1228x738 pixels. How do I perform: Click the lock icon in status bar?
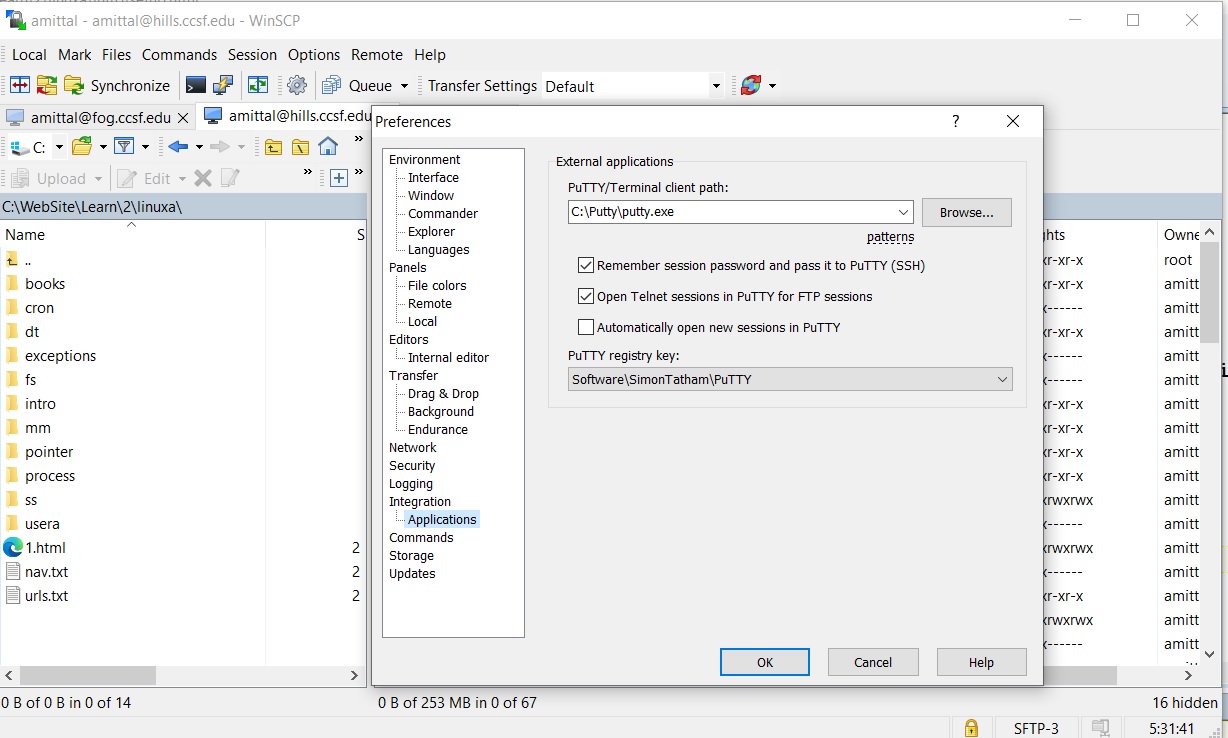click(969, 728)
